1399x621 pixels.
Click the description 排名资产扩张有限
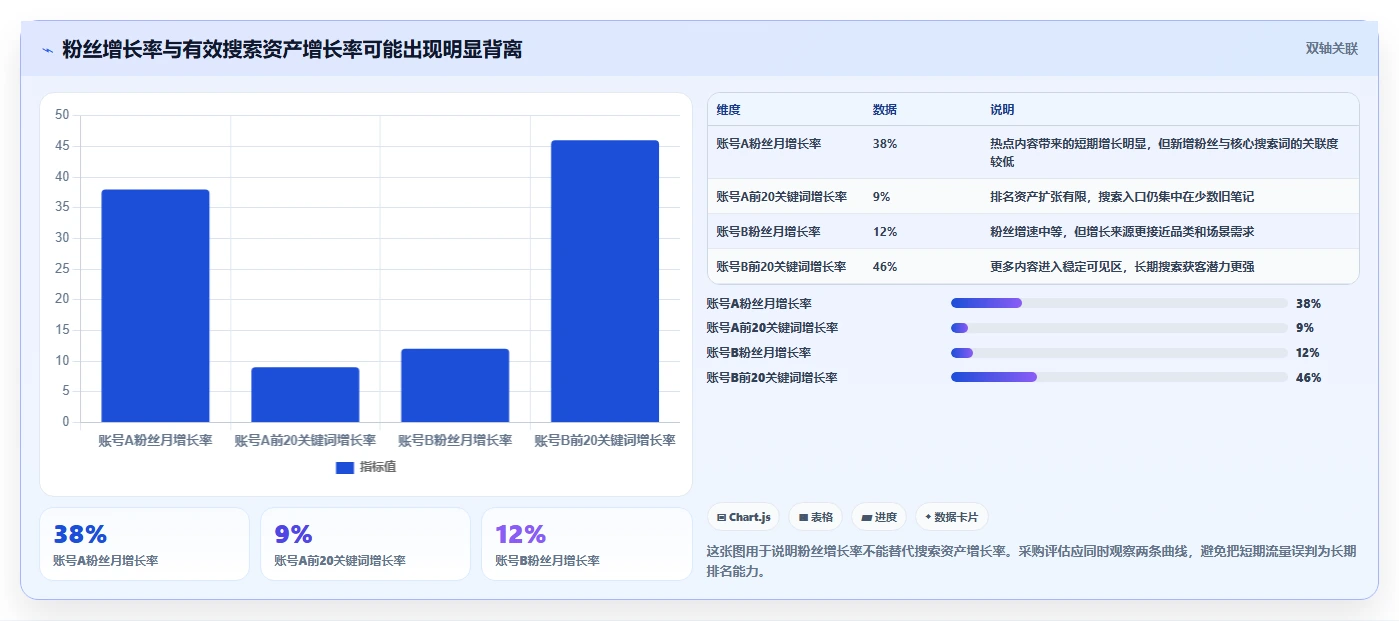point(1122,197)
